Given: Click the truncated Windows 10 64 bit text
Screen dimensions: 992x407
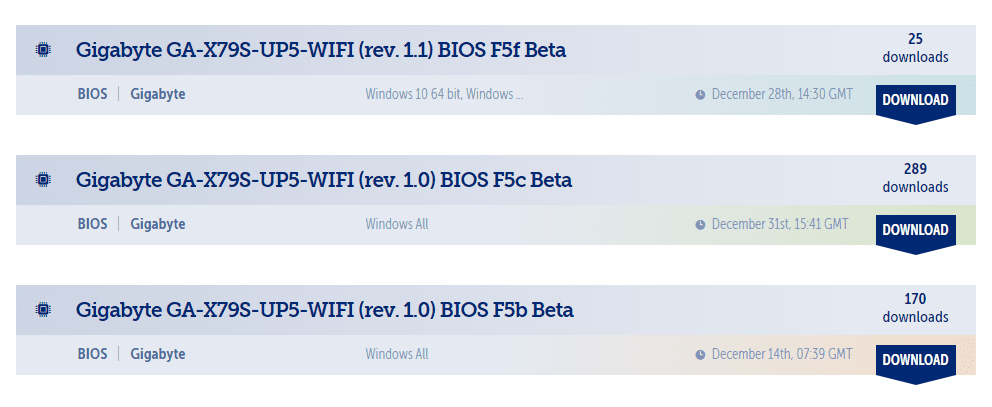Looking at the screenshot, I should tap(444, 94).
